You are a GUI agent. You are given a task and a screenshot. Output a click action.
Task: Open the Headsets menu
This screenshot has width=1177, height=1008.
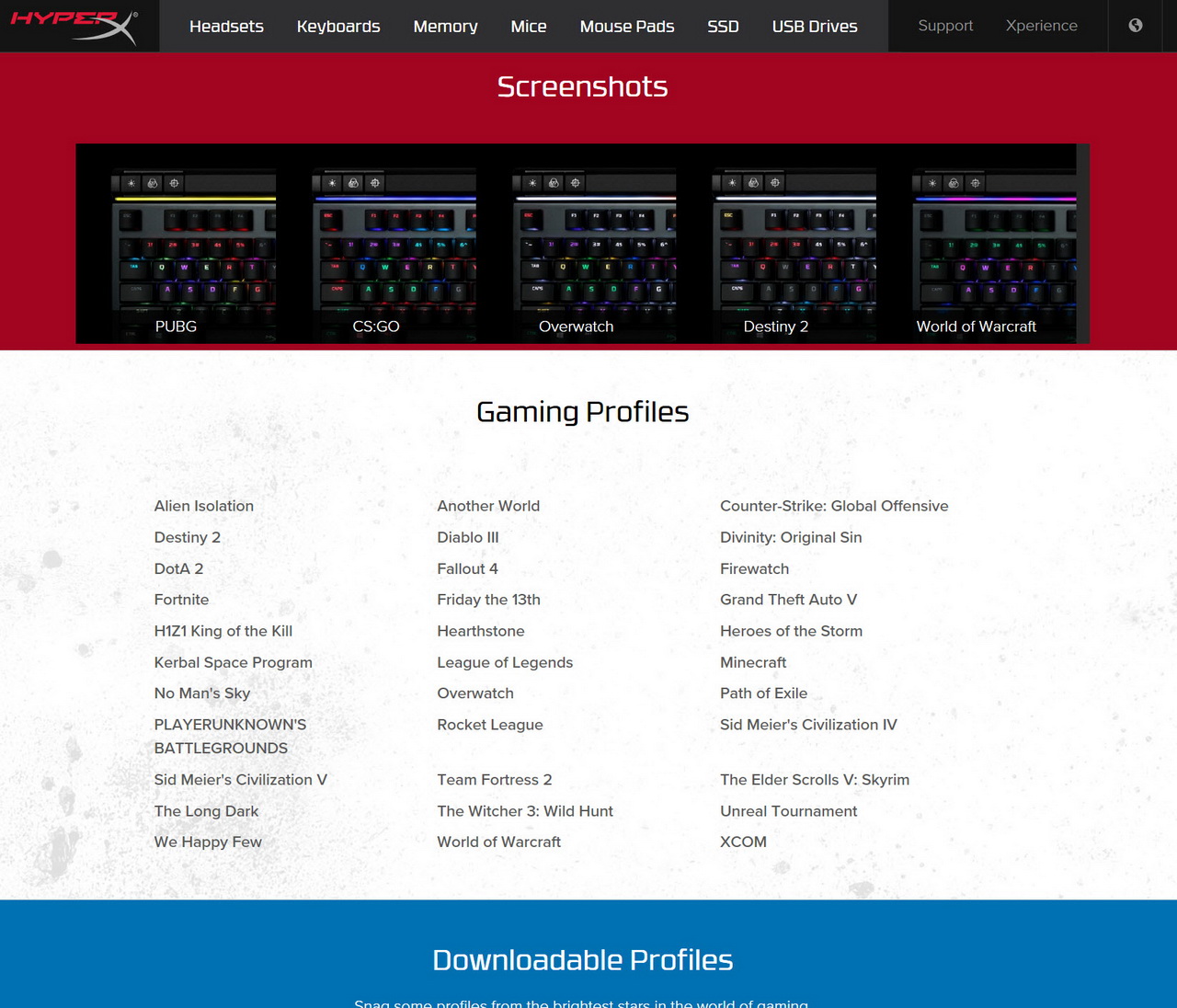pos(226,27)
